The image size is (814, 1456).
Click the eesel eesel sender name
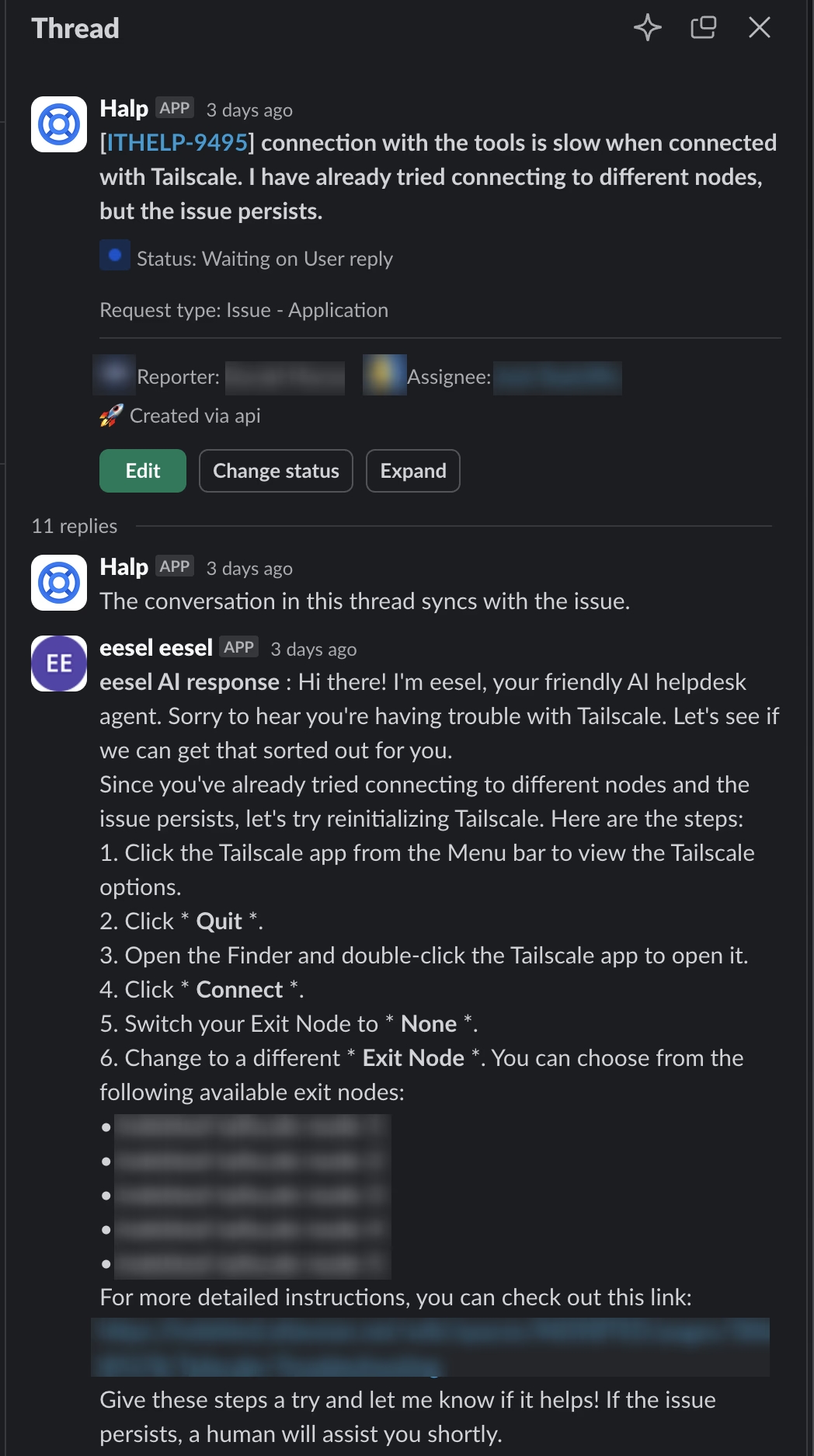(155, 648)
